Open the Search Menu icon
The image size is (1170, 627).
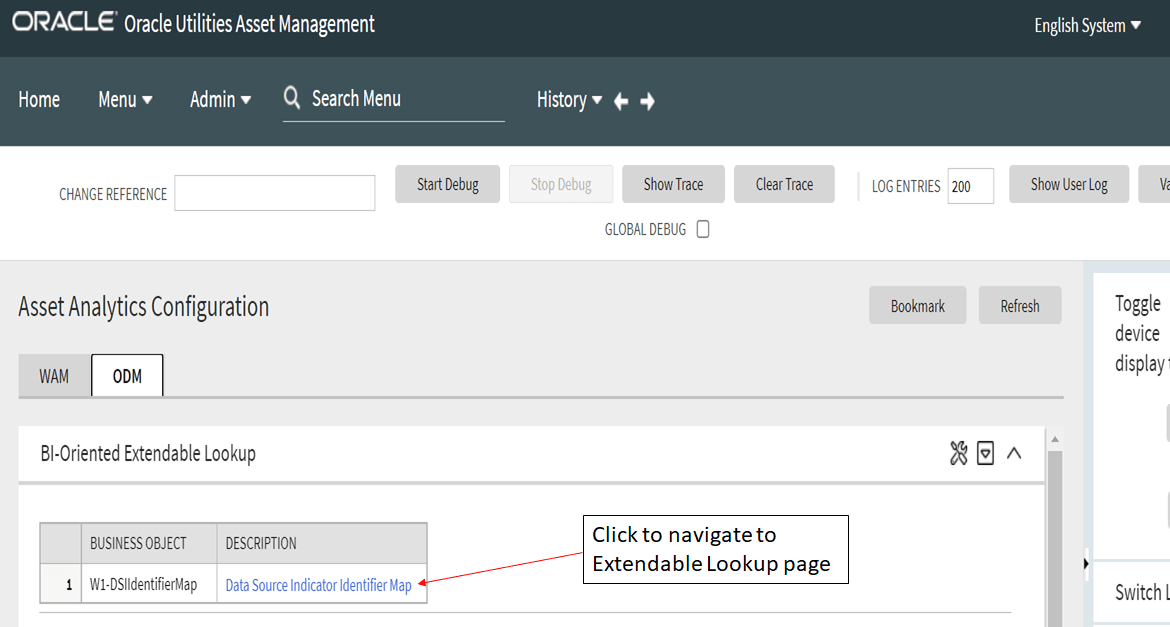[291, 98]
